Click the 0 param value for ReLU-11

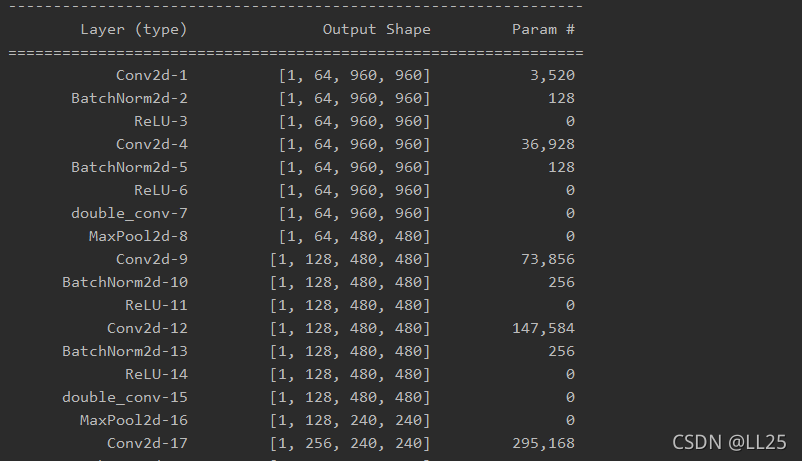coord(570,305)
